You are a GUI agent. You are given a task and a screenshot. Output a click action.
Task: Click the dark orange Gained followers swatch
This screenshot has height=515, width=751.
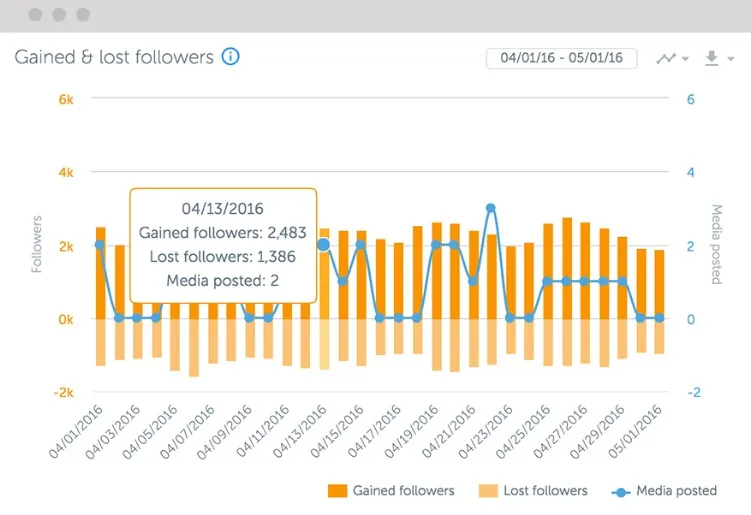(338, 491)
